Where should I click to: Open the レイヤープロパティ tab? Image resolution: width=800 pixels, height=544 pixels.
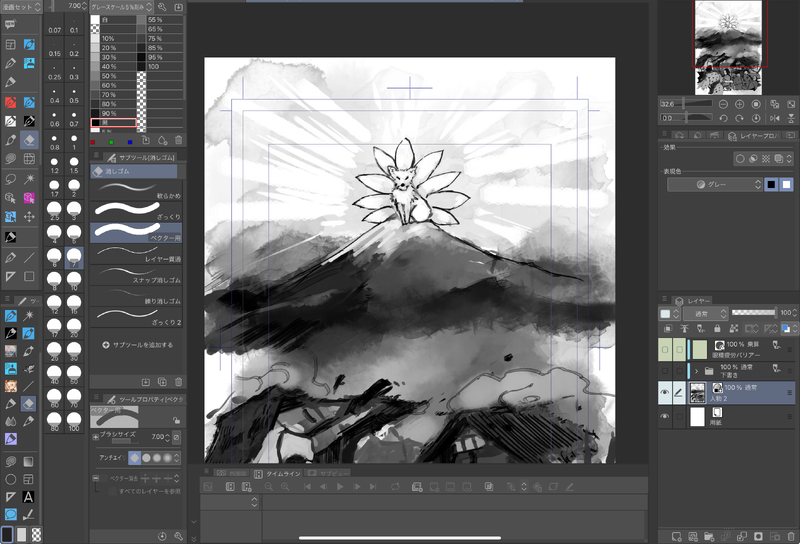pos(753,136)
